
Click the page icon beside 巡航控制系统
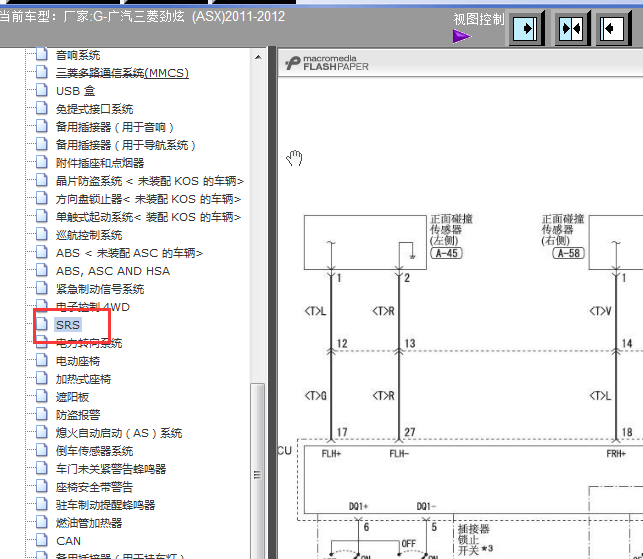click(x=41, y=234)
